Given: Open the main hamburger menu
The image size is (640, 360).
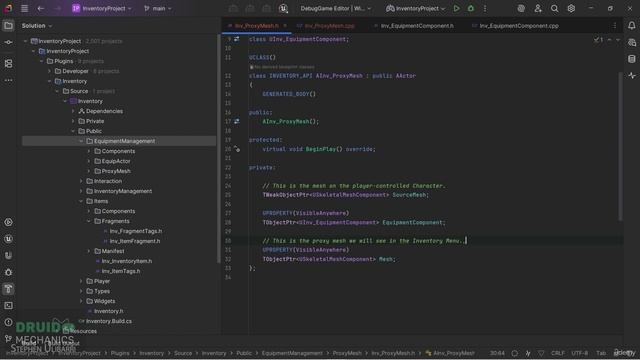Looking at the screenshot, I should pyautogui.click(x=24, y=8).
